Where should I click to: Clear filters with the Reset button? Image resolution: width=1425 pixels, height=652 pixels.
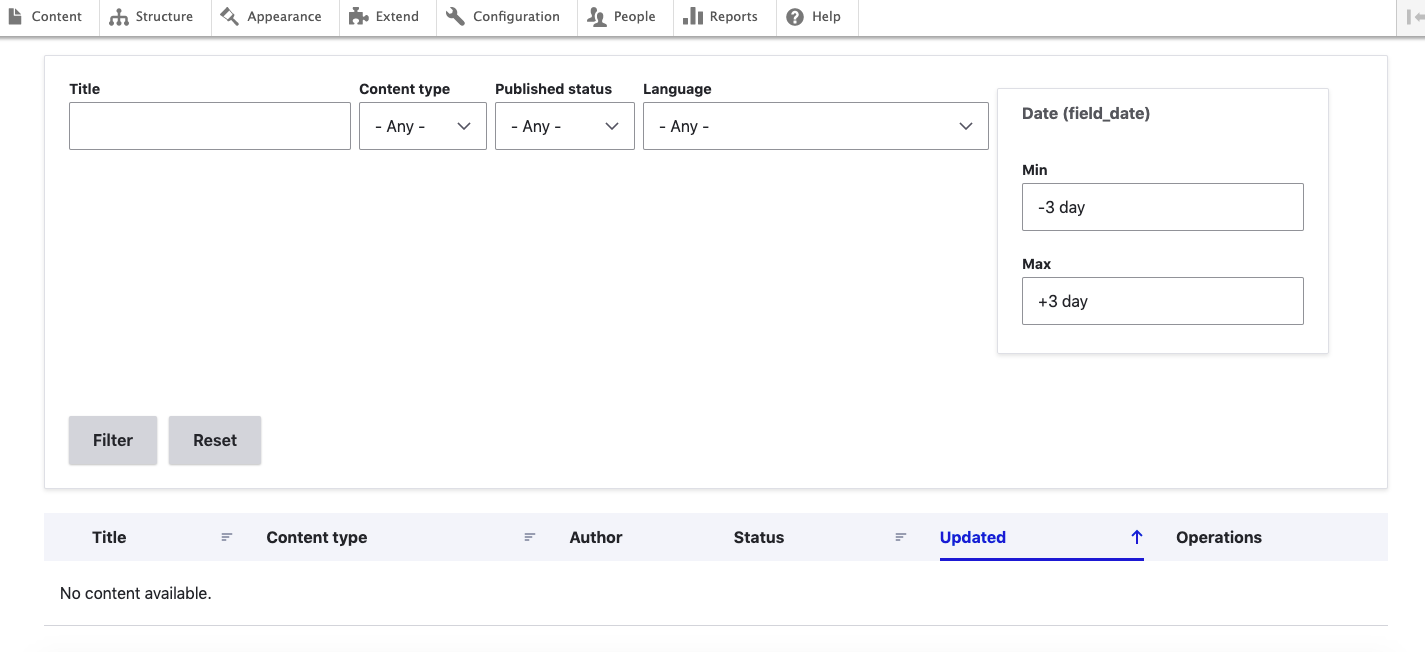pyautogui.click(x=215, y=440)
